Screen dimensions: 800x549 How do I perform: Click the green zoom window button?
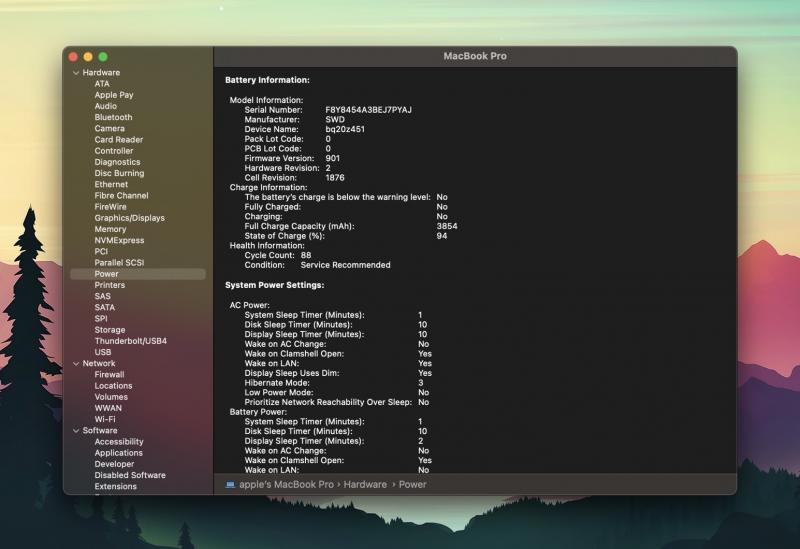[103, 57]
